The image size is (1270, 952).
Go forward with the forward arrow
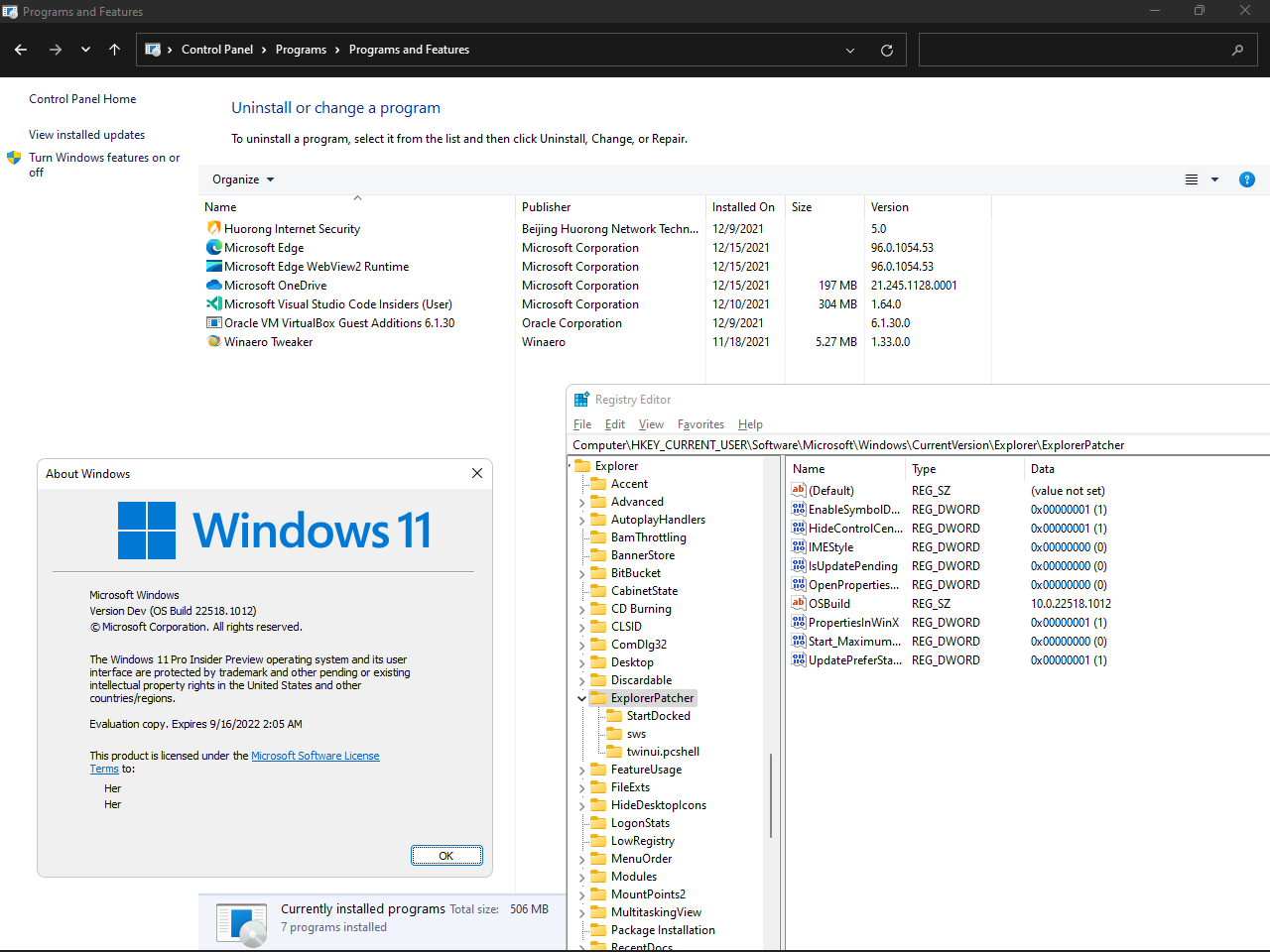56,50
